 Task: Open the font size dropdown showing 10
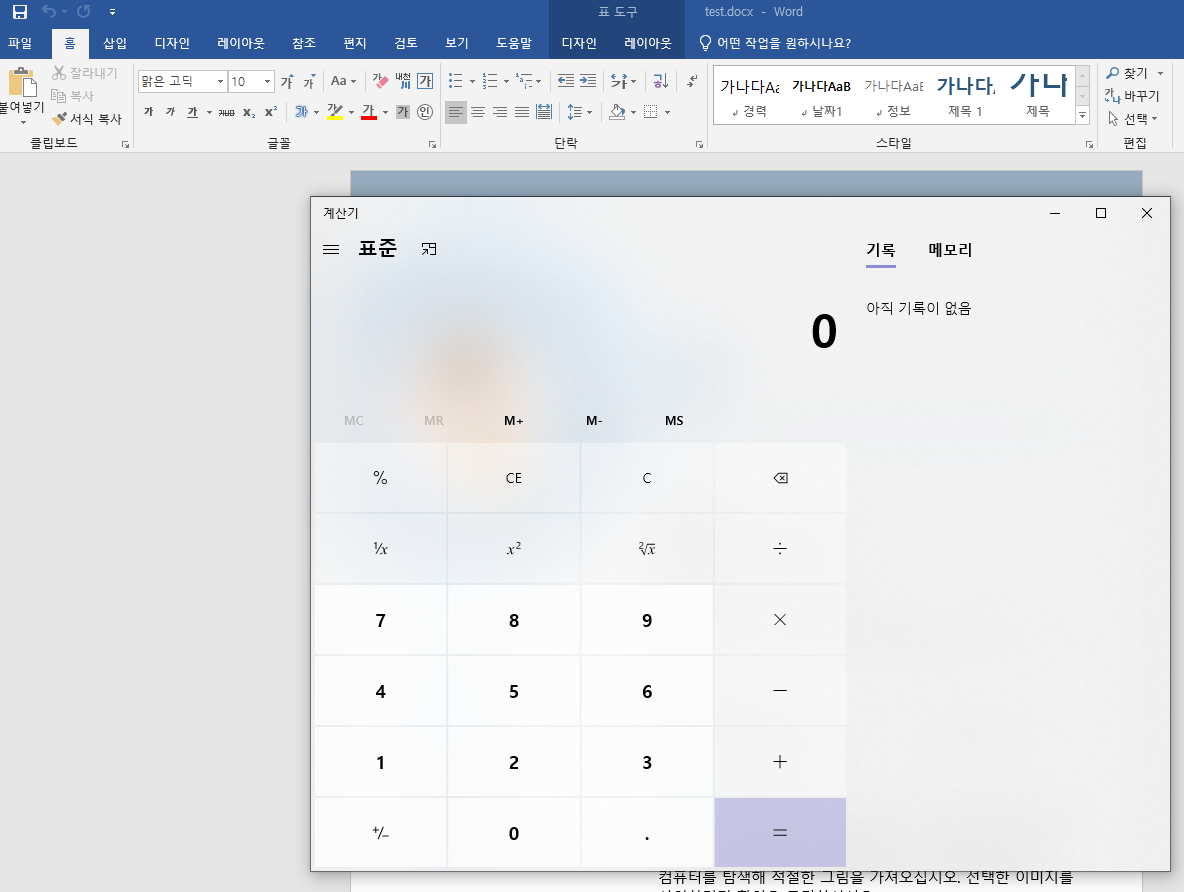pos(267,81)
